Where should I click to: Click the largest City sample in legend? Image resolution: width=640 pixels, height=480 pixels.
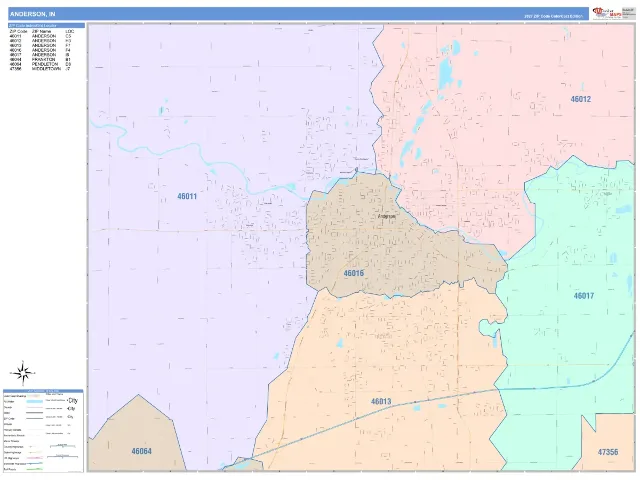point(72,400)
